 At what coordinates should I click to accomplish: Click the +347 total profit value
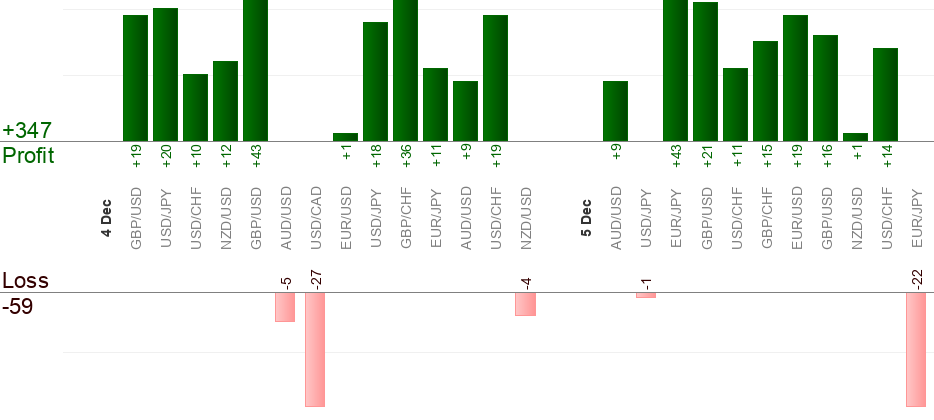point(27,130)
